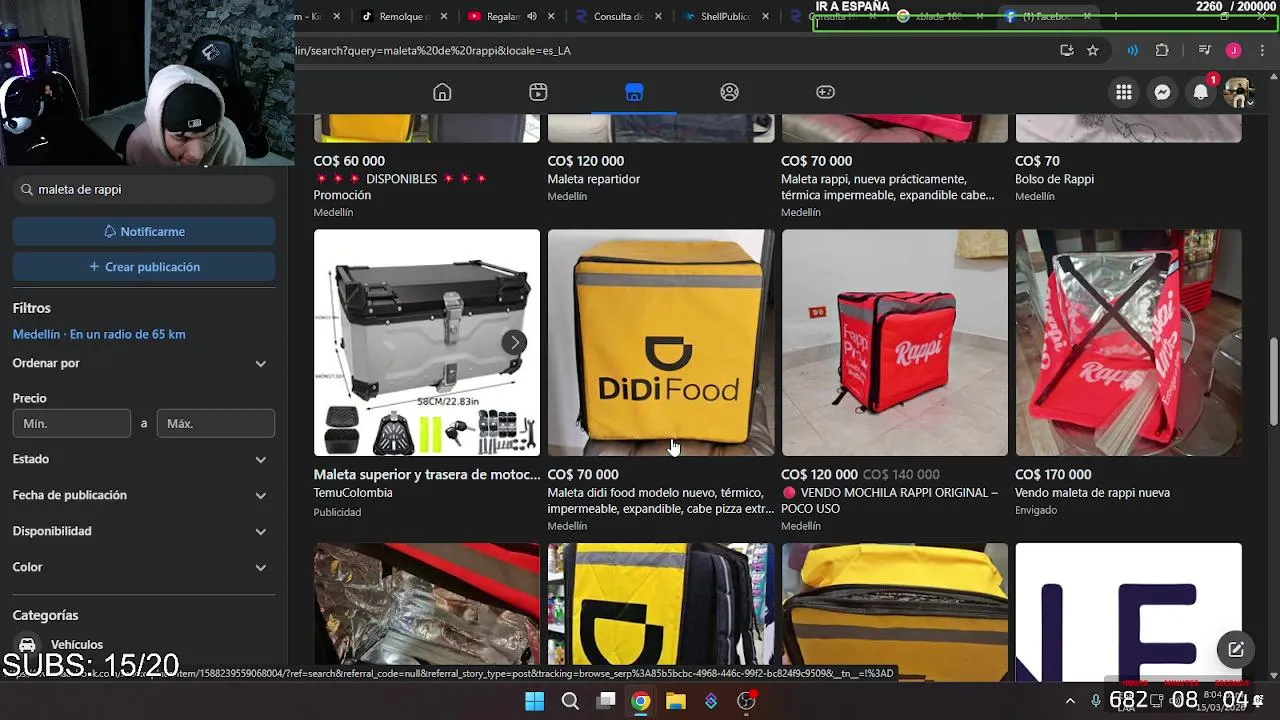This screenshot has width=1280, height=720.
Task: Open Windows Start button
Action: [x=535, y=701]
